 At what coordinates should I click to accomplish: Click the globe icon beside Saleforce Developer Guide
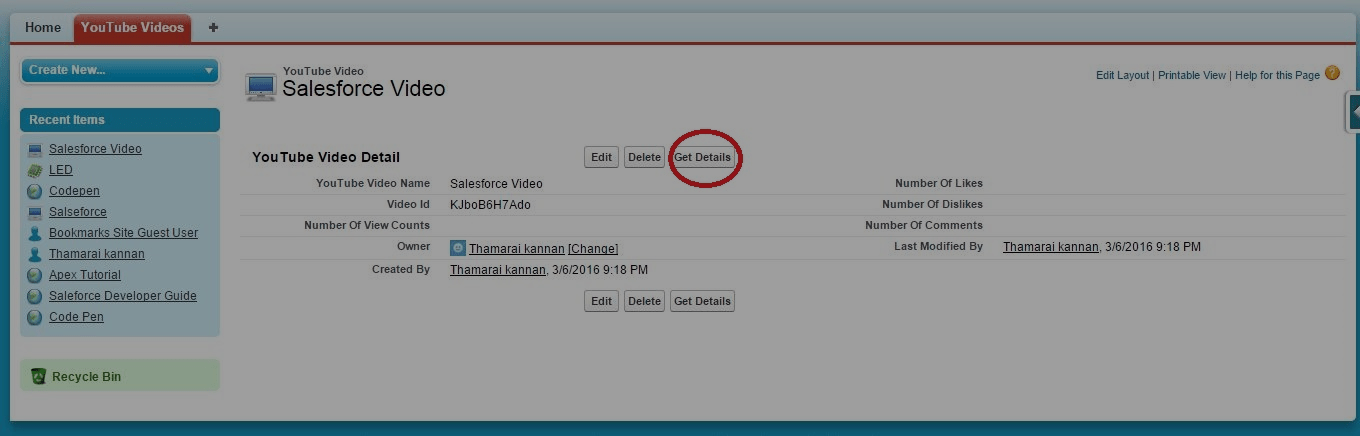[x=35, y=296]
